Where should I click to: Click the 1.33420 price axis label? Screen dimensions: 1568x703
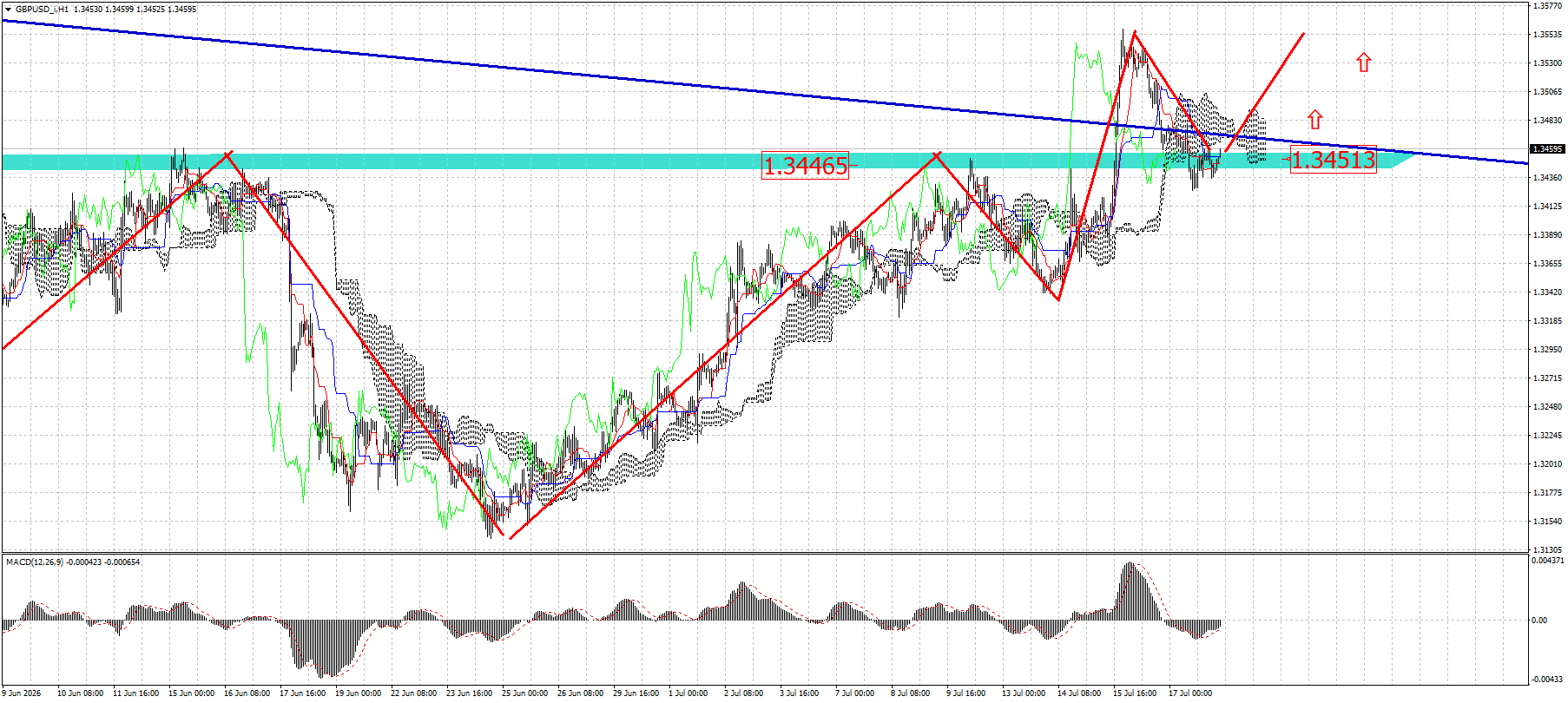[x=1548, y=292]
